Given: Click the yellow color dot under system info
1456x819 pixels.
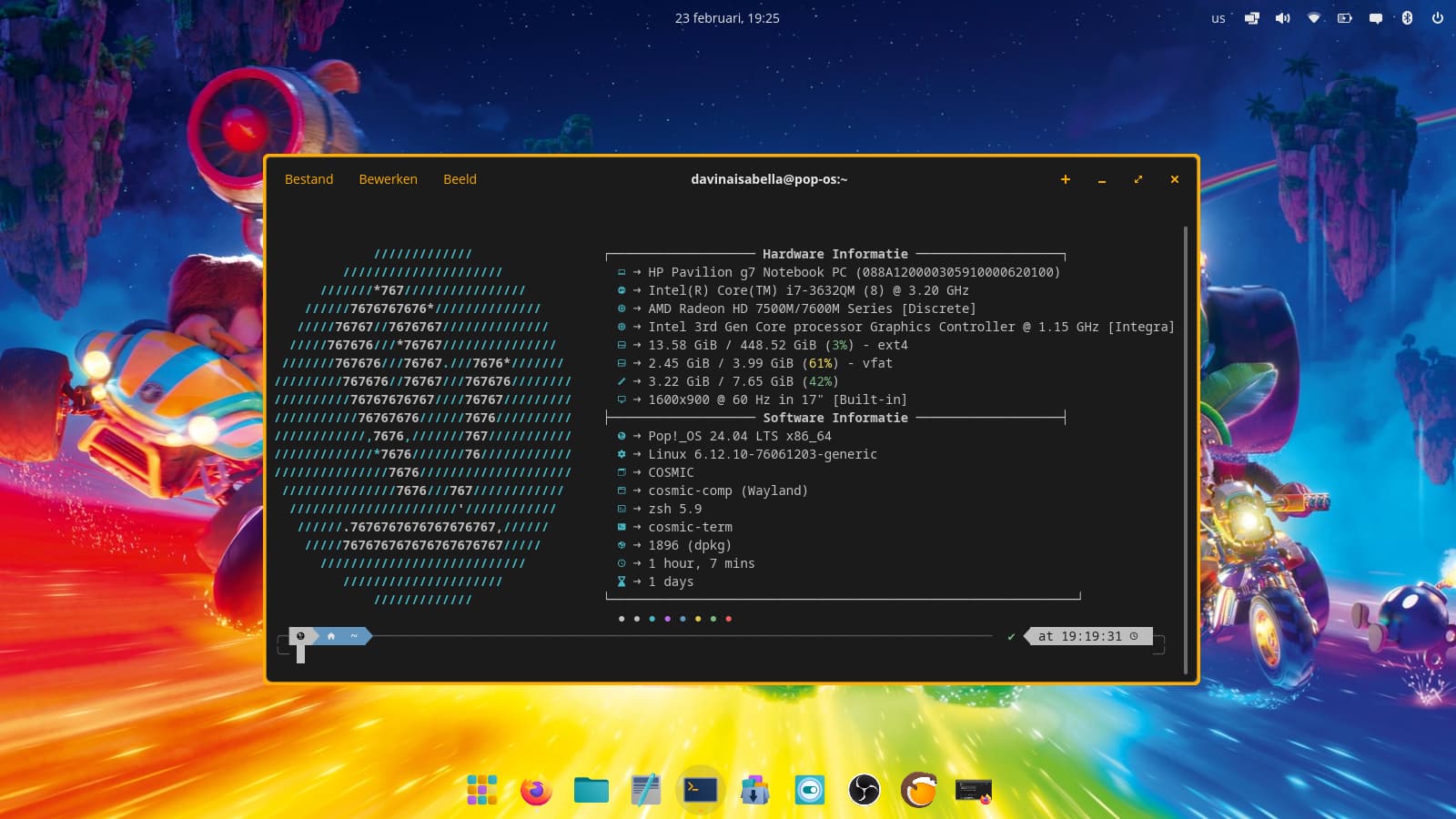Looking at the screenshot, I should (x=698, y=619).
